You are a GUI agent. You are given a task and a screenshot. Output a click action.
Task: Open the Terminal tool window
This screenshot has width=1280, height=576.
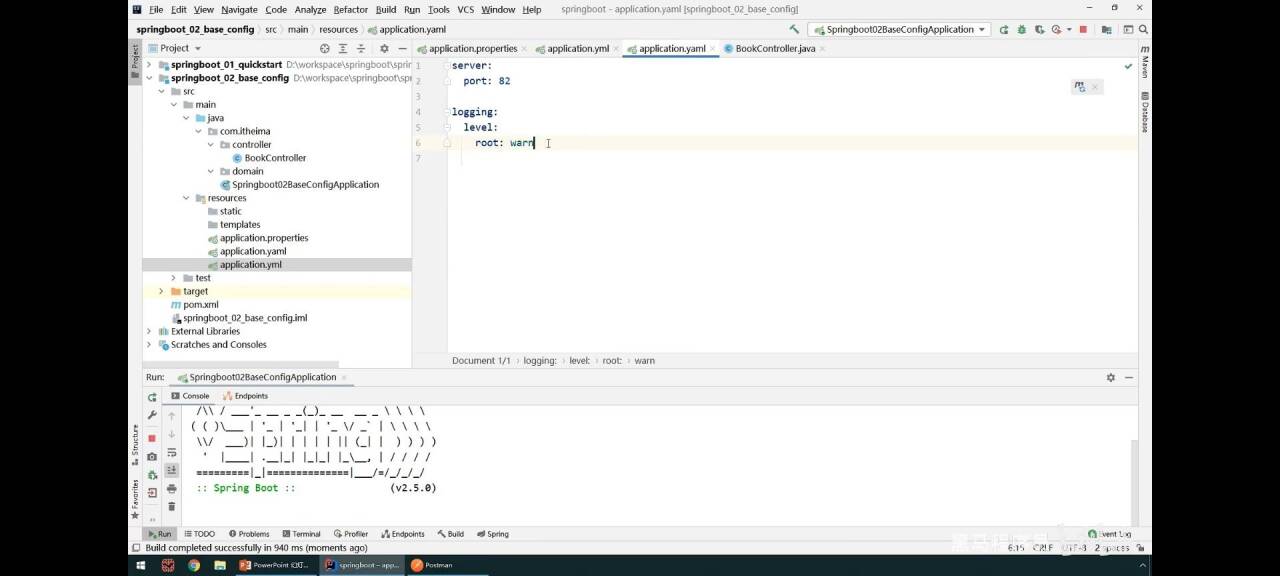pyautogui.click(x=300, y=534)
